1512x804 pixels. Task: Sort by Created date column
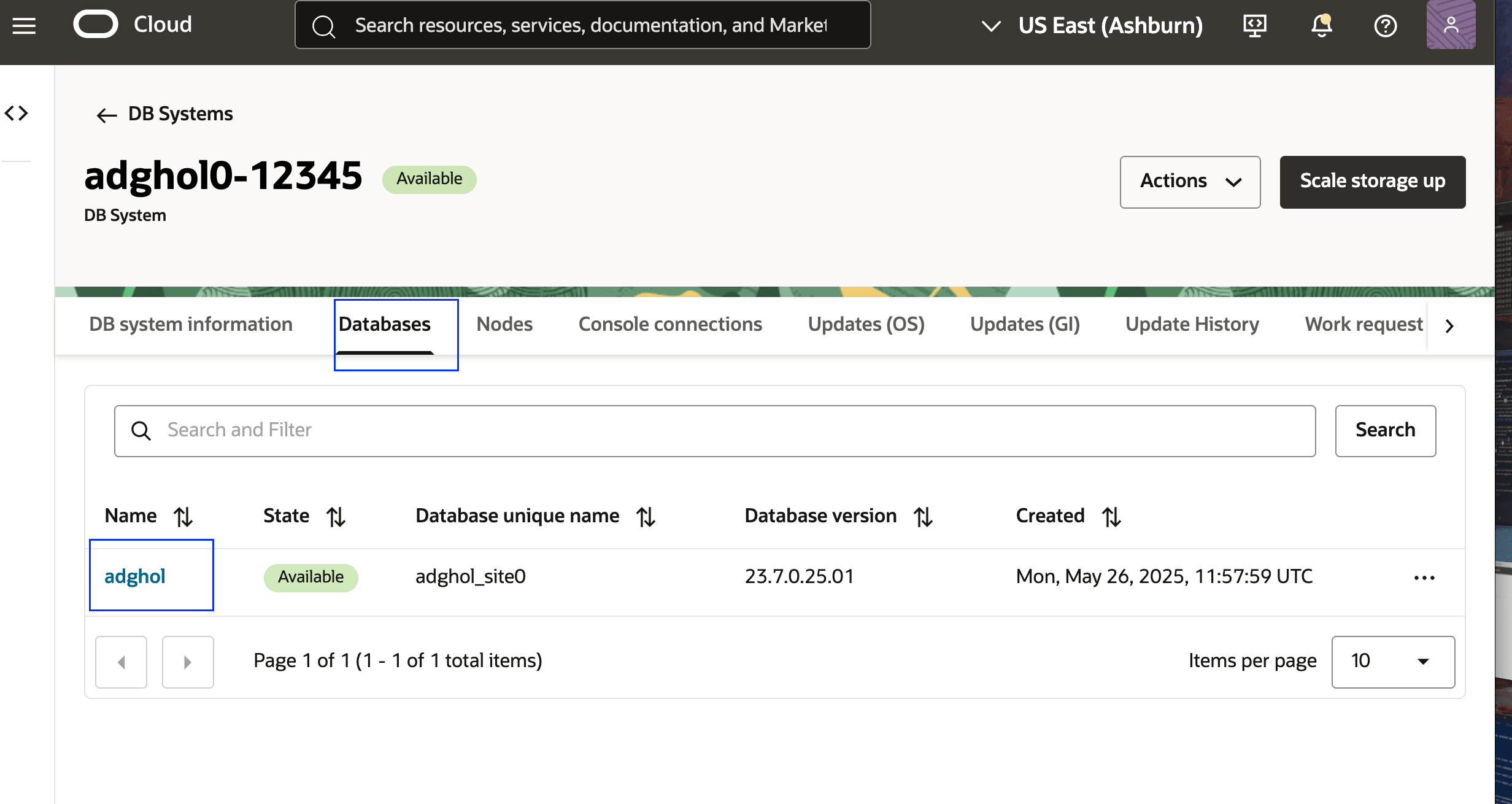click(1111, 517)
